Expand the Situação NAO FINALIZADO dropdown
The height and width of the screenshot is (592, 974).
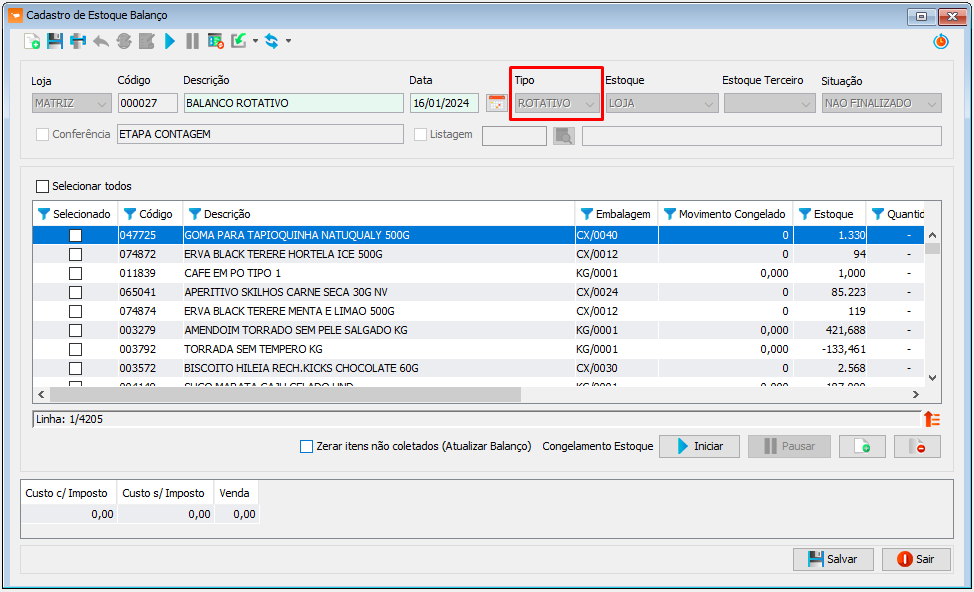coord(881,103)
